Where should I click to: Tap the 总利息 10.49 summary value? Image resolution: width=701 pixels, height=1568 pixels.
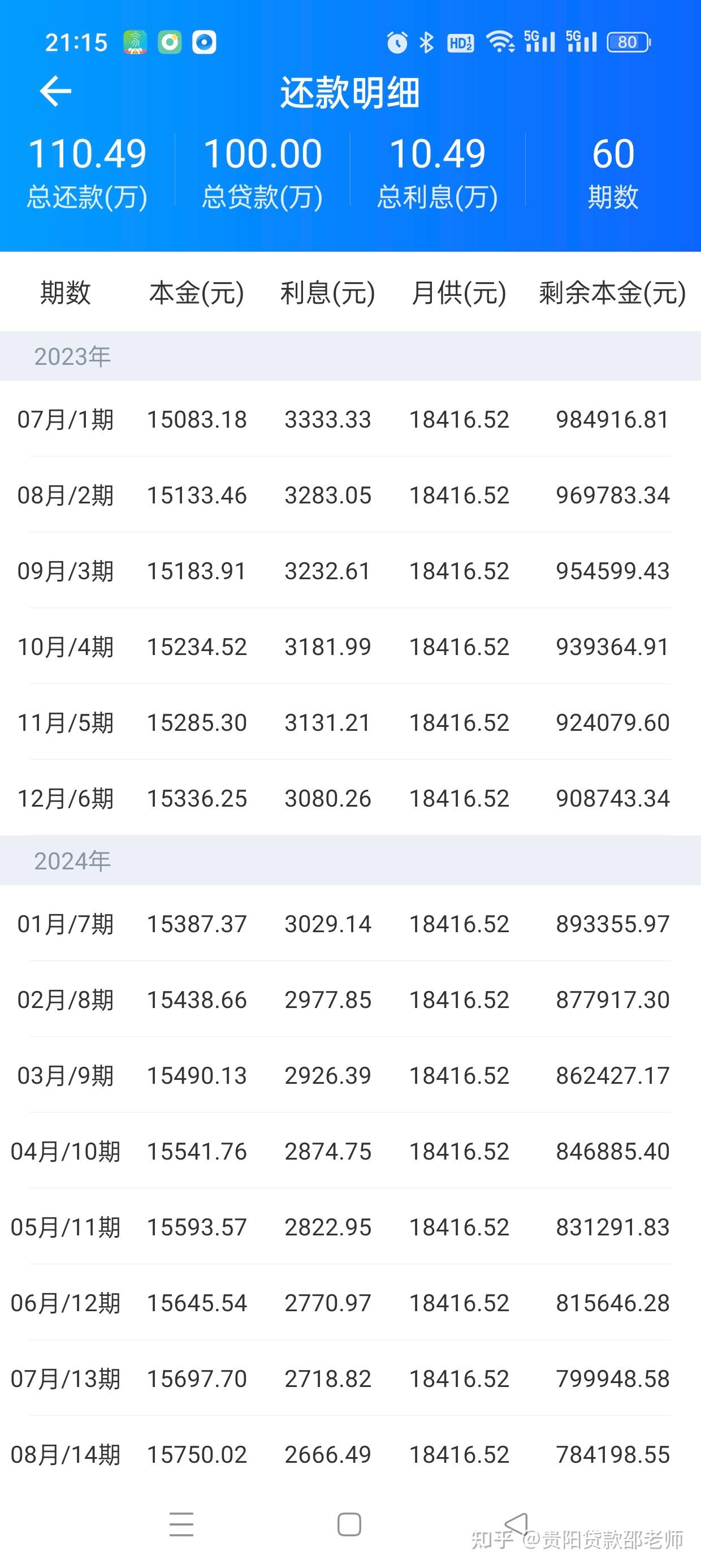point(438,154)
